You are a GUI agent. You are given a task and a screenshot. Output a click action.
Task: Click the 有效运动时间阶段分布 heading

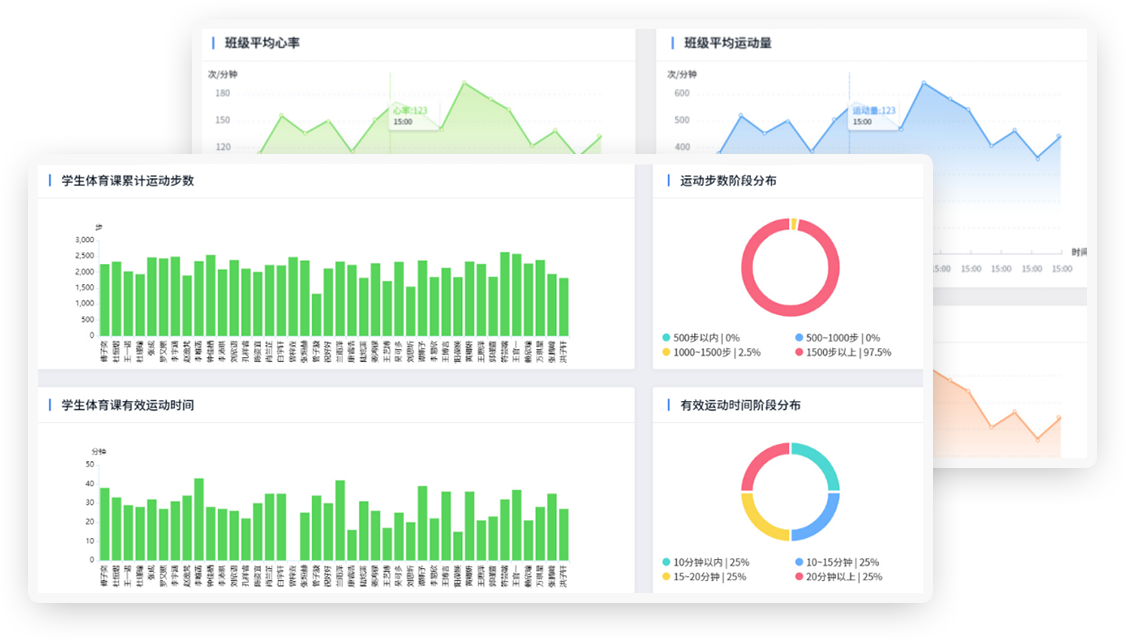[x=740, y=405]
